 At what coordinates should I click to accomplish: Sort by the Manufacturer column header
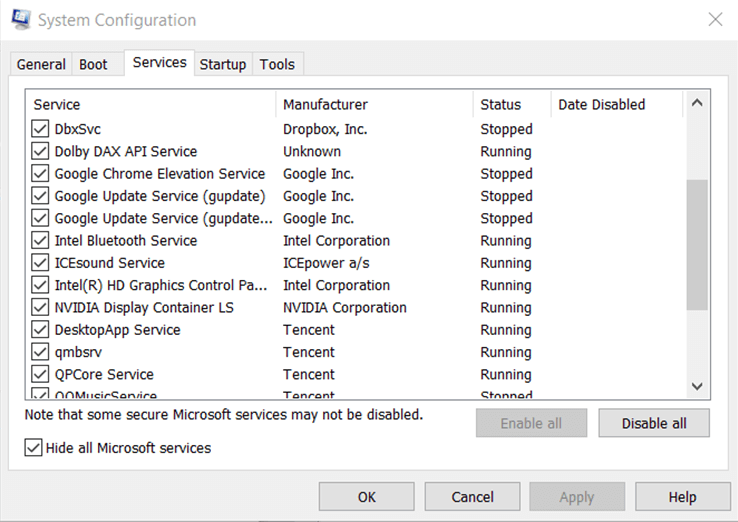coord(375,104)
